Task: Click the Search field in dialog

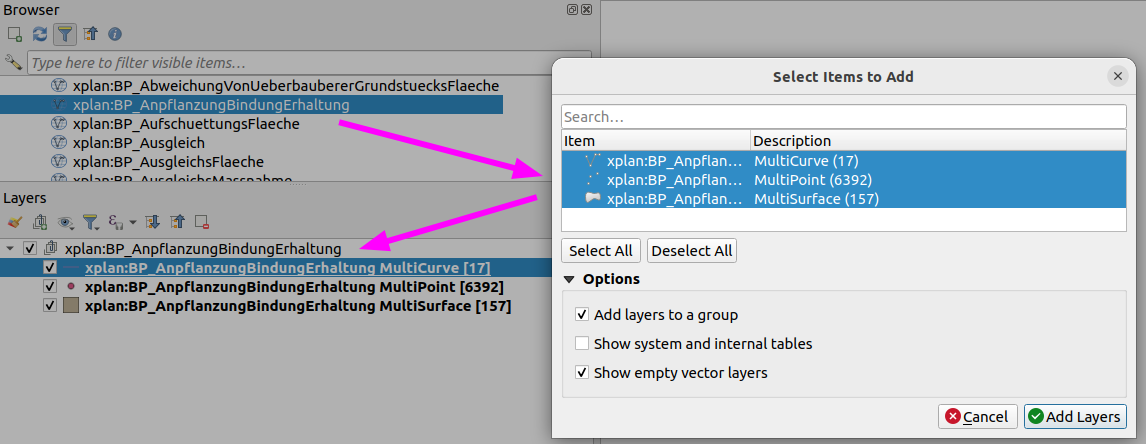Action: point(843,117)
